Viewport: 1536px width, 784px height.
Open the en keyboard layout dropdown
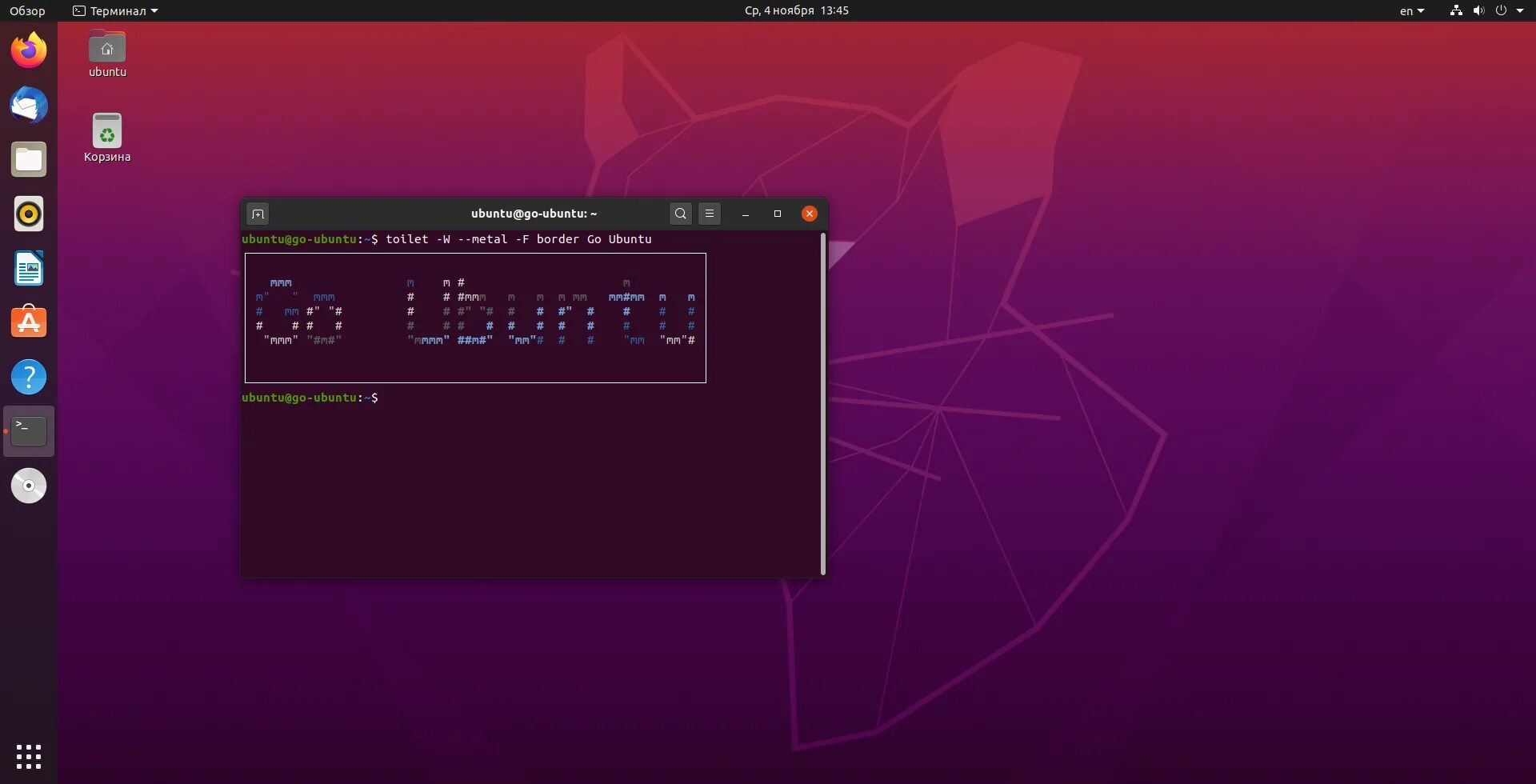(x=1412, y=10)
